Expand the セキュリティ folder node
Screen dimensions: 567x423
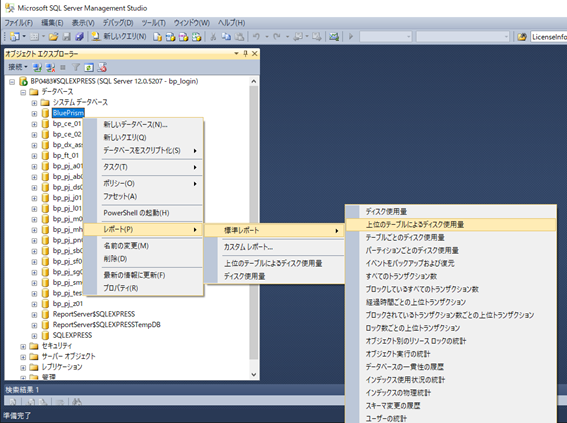point(23,346)
